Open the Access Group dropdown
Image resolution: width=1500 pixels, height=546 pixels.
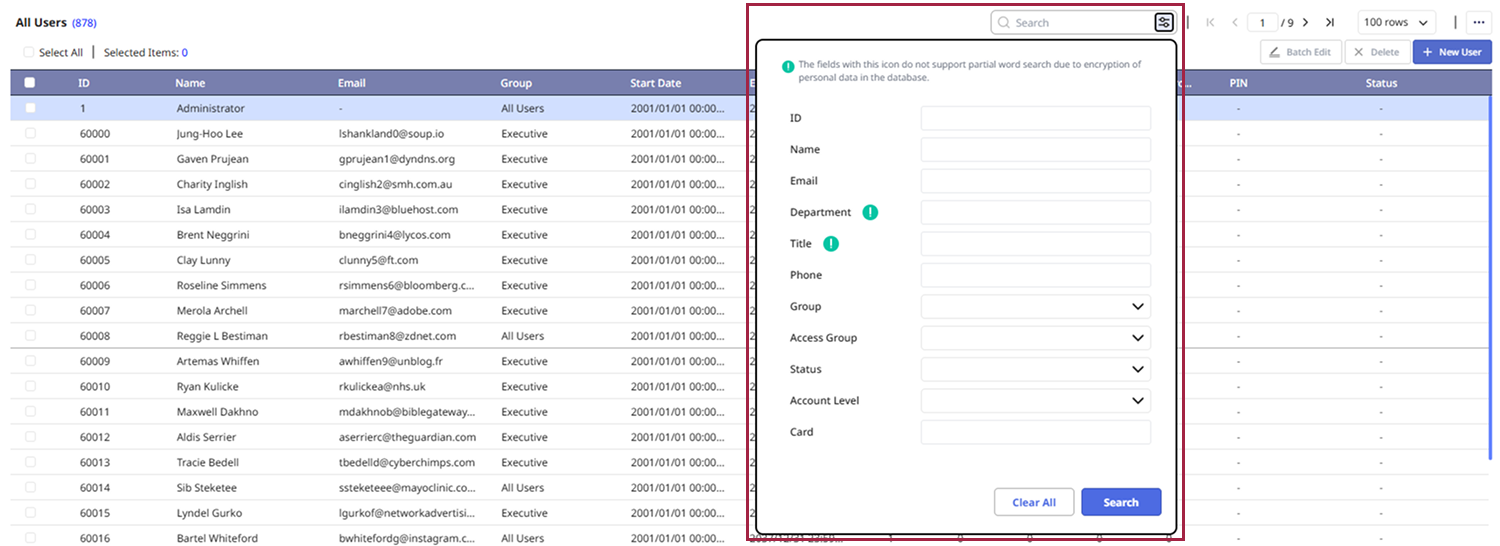click(x=1035, y=338)
